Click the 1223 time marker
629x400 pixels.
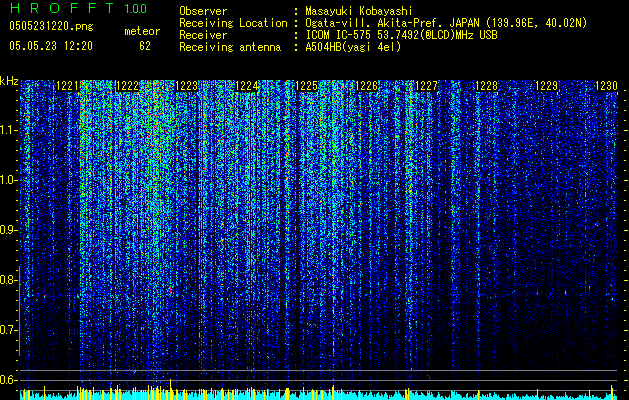click(x=187, y=86)
